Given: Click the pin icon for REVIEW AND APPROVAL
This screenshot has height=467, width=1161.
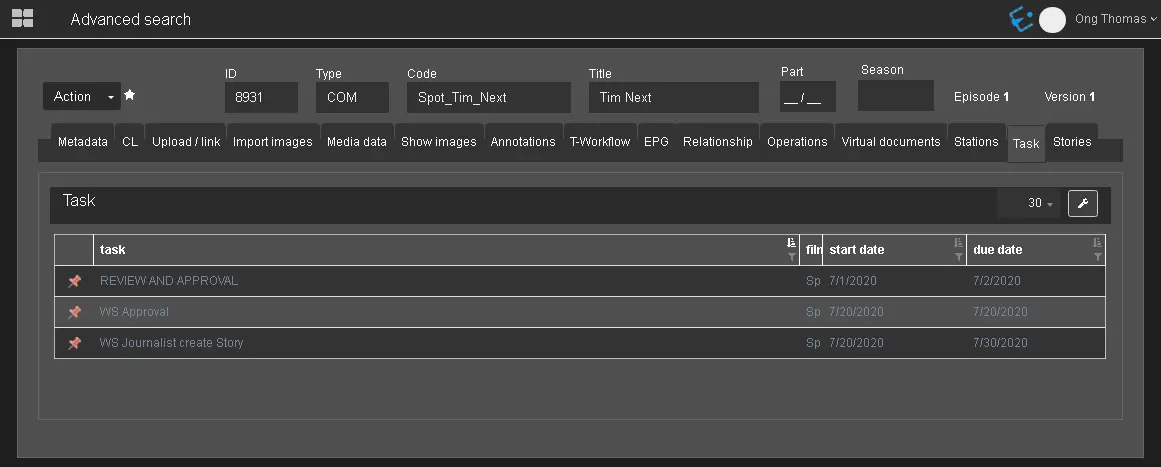Looking at the screenshot, I should click(74, 281).
